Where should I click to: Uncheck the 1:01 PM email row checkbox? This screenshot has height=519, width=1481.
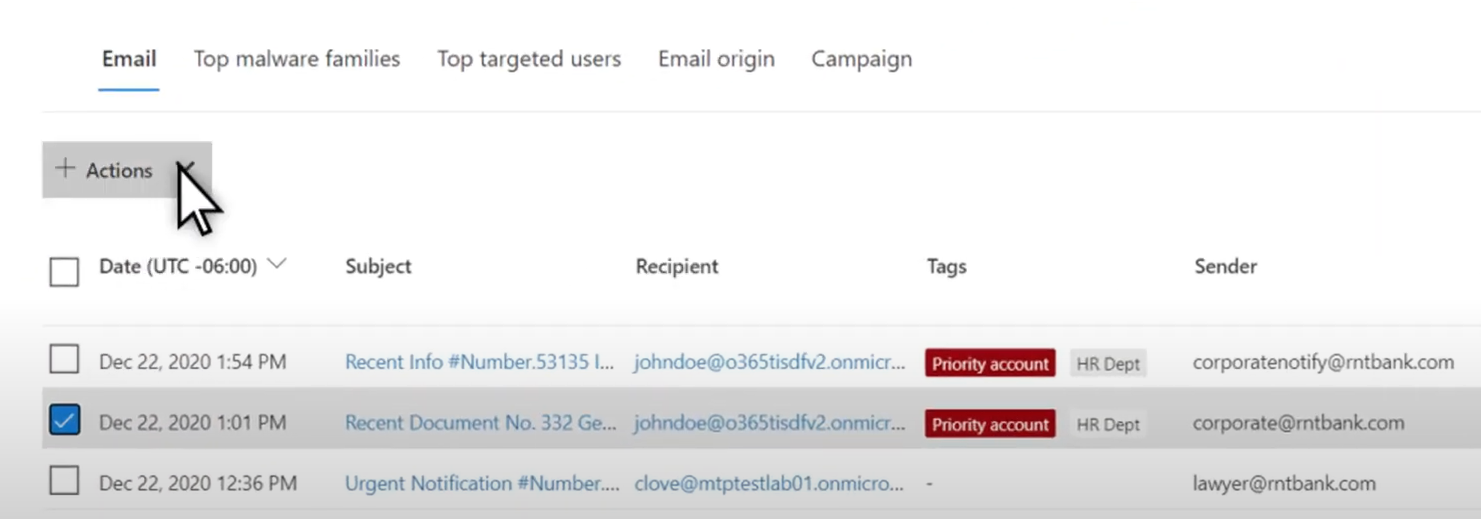(x=64, y=420)
